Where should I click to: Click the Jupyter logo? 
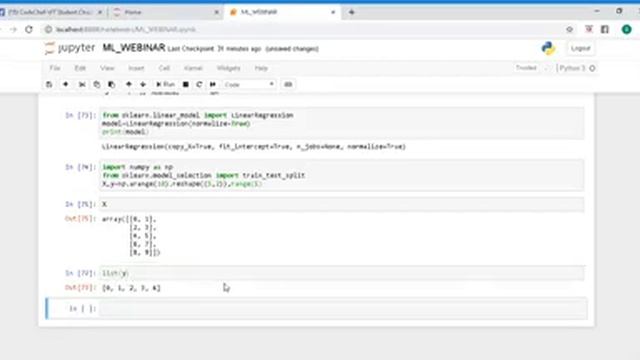coord(70,48)
